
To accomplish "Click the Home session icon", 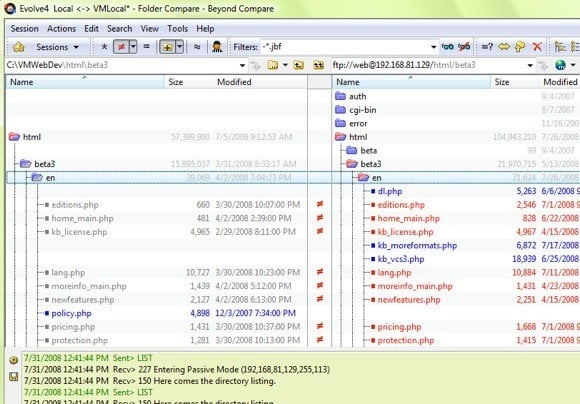I will point(18,47).
